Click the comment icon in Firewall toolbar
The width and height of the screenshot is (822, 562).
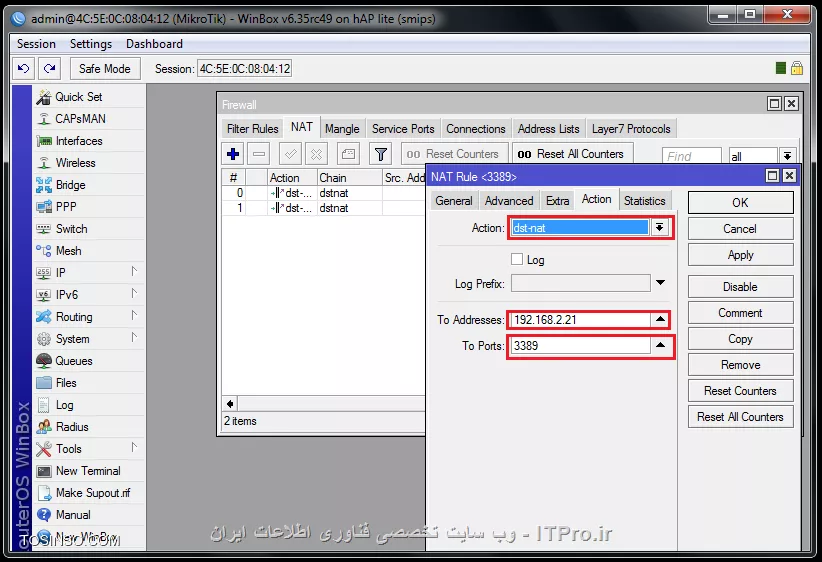pos(348,154)
